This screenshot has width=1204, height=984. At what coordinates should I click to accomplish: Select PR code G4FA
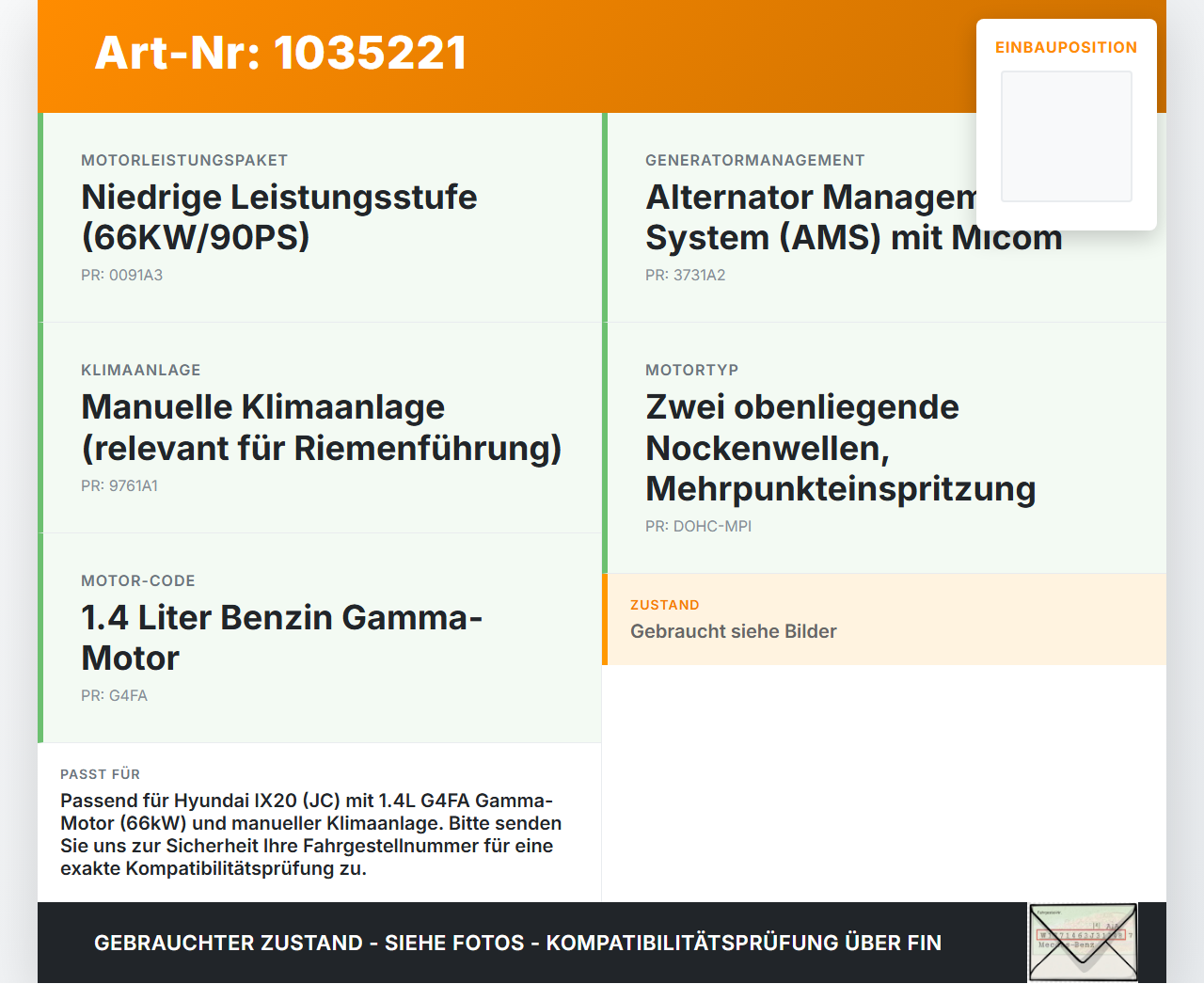pyautogui.click(x=114, y=696)
